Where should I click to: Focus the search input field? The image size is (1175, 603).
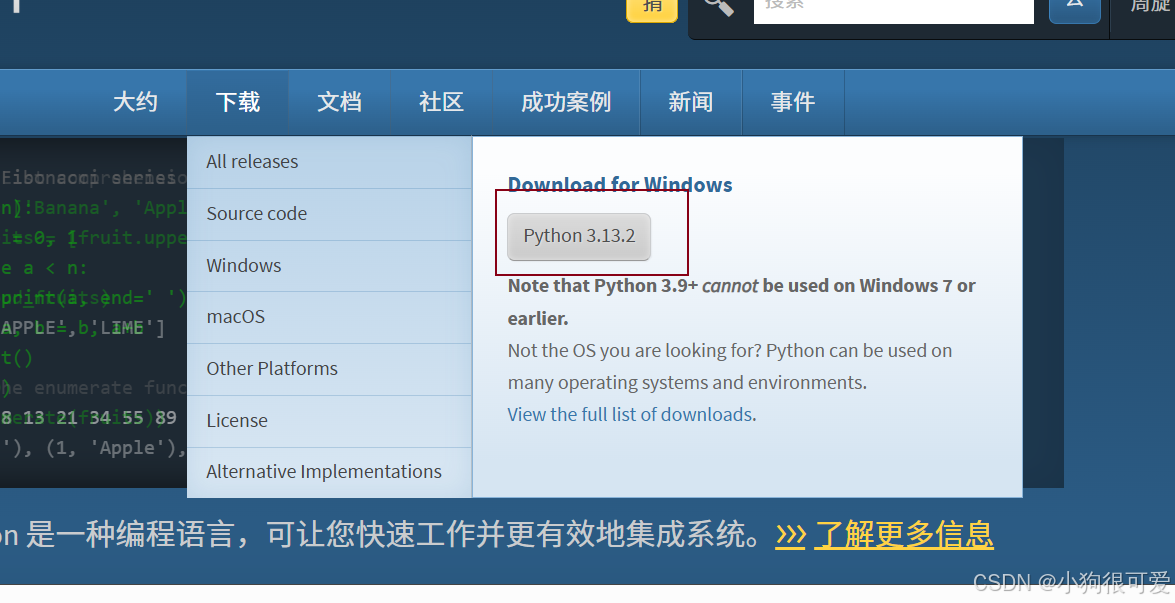point(893,10)
